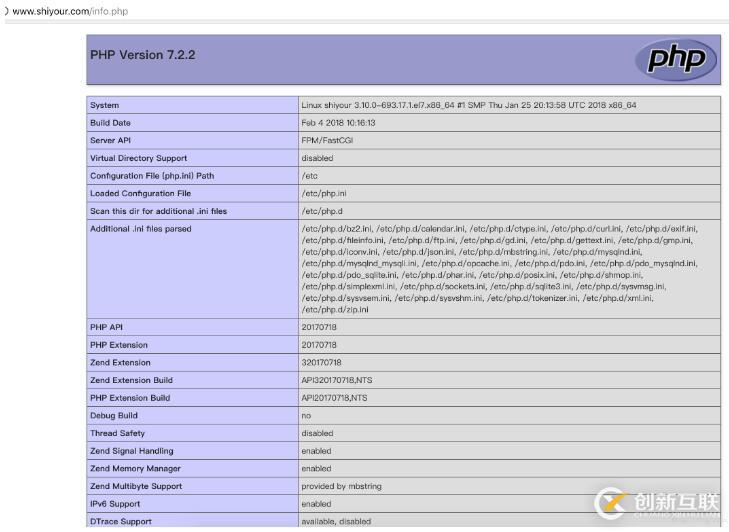This screenshot has width=729, height=532.
Task: Select PHP Extension value 20170718
Action: (x=319, y=345)
